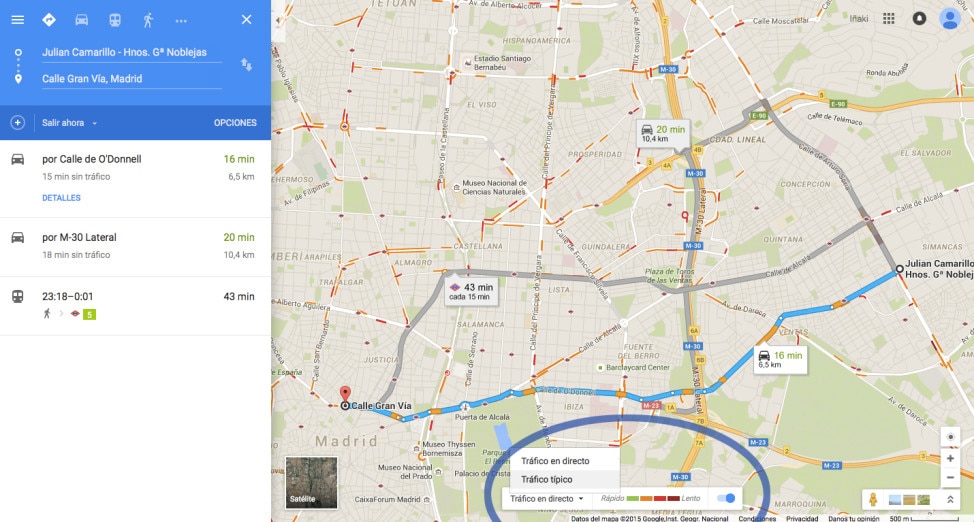
Task: Open Google apps grid icon
Action: point(889,19)
